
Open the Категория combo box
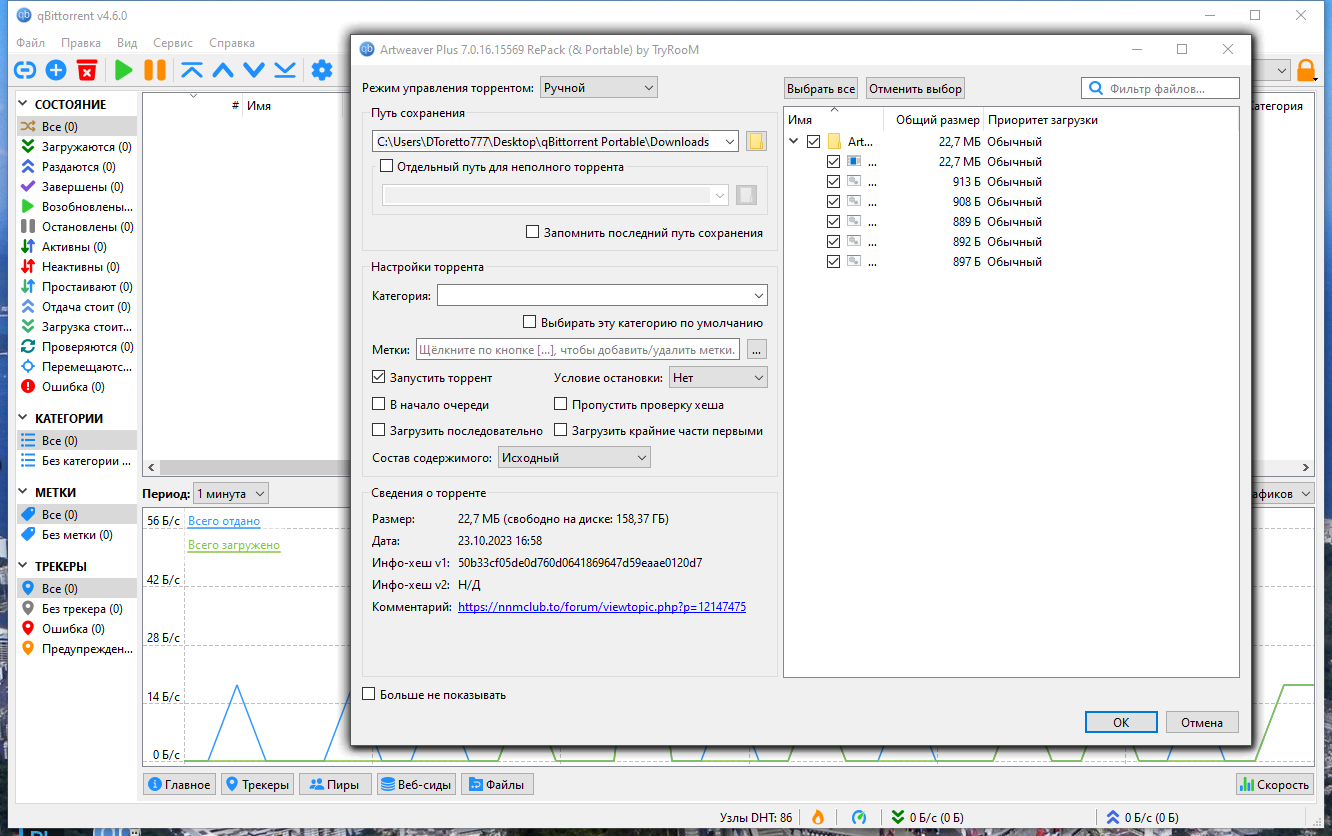tap(602, 296)
